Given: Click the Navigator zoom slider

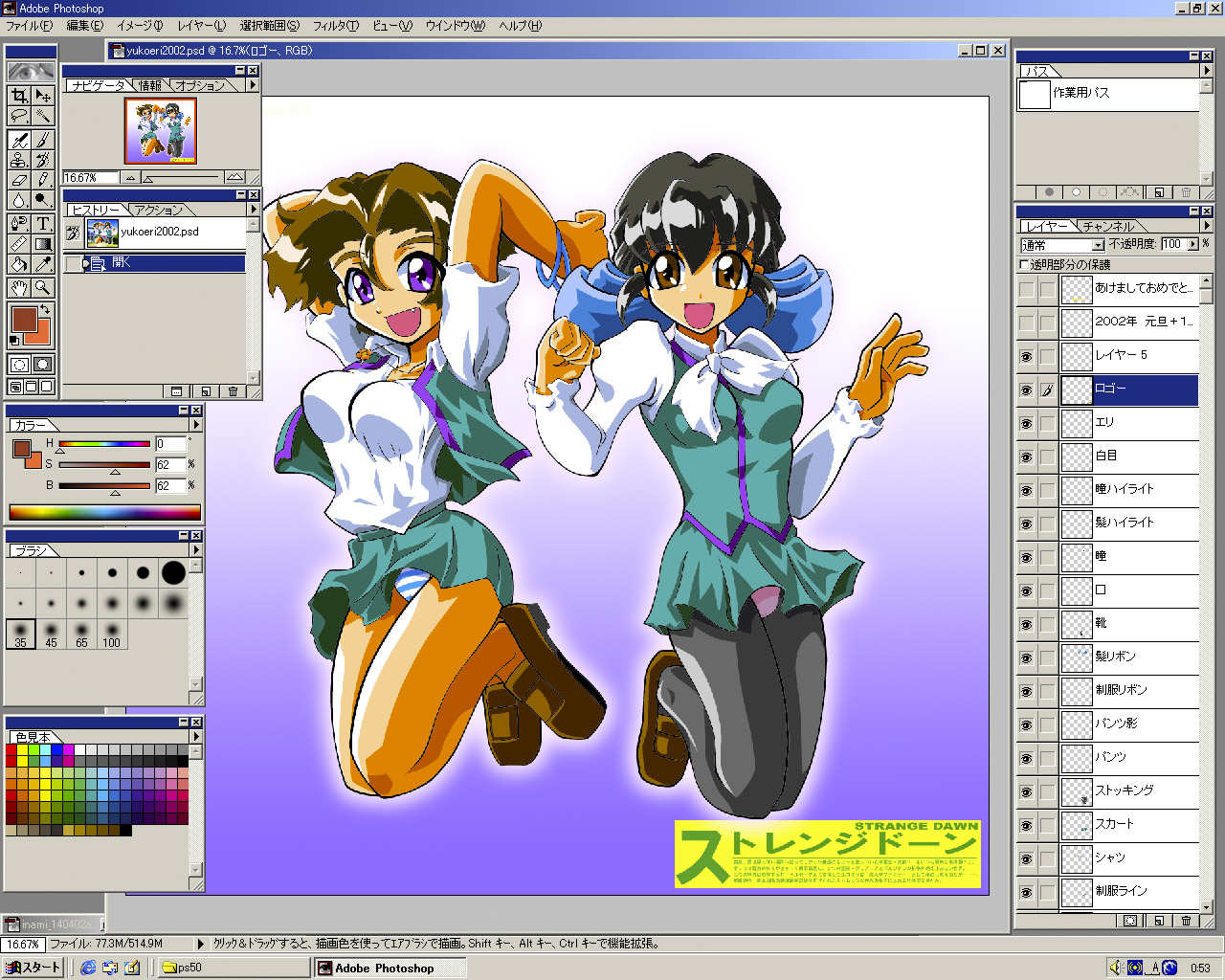Looking at the screenshot, I should (x=182, y=178).
